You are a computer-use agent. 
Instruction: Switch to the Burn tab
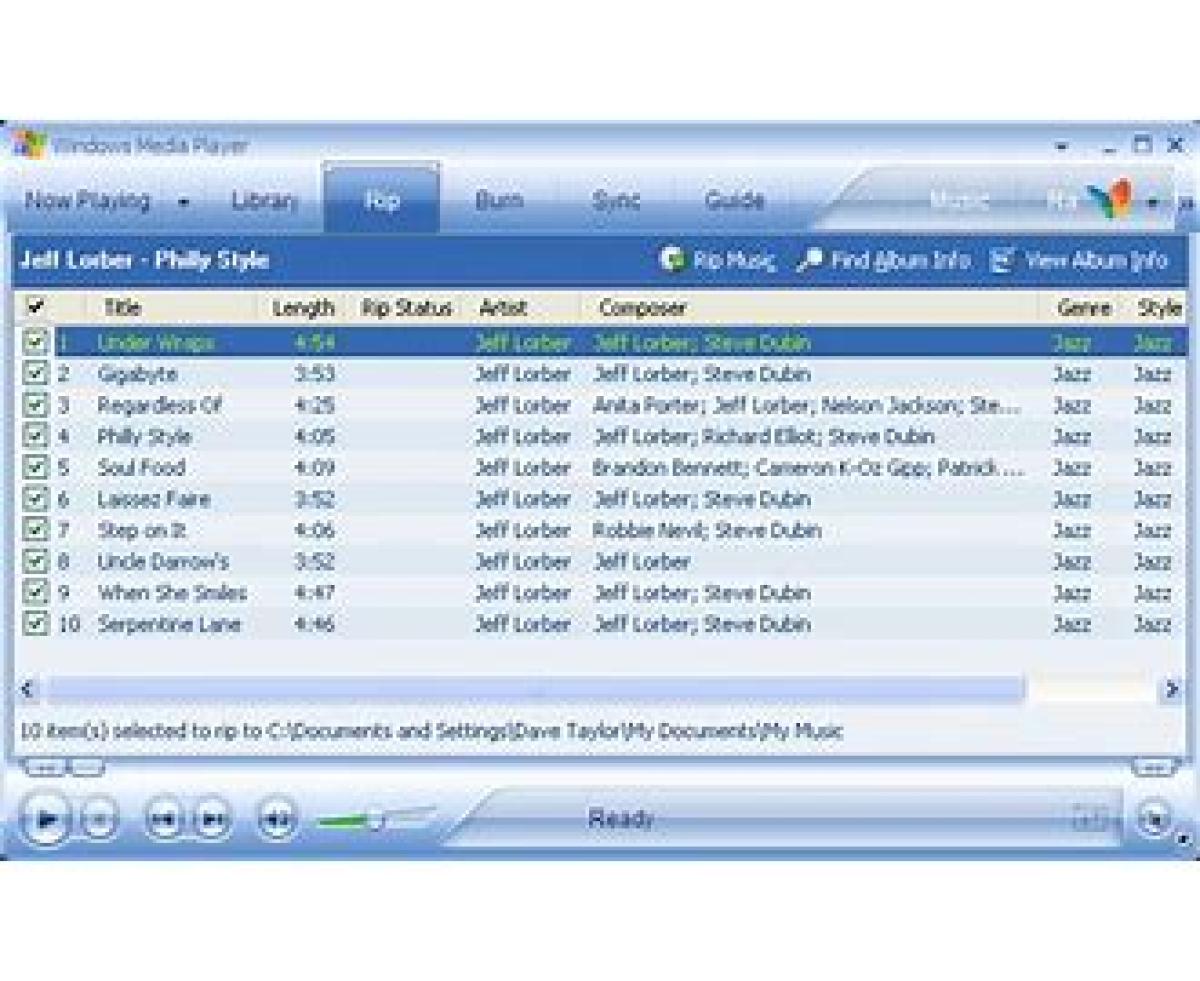(498, 200)
